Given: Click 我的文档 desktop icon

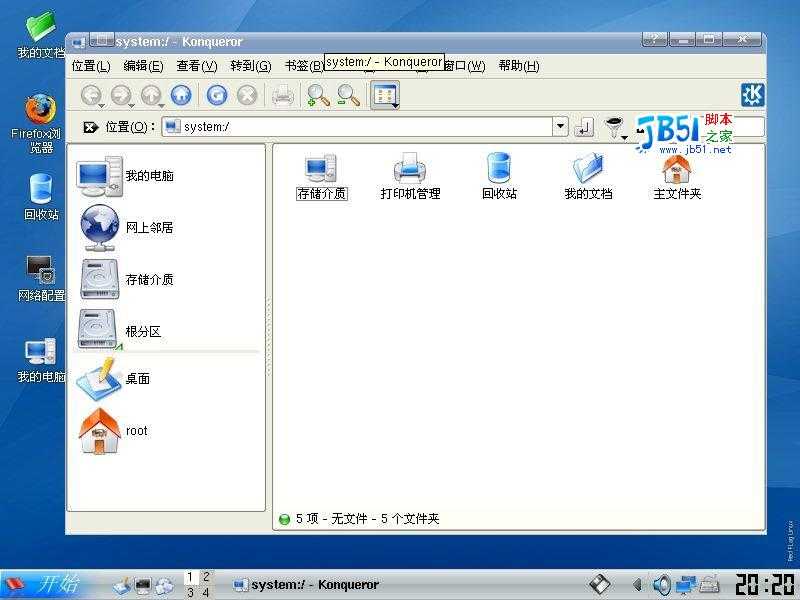Looking at the screenshot, I should pos(41,35).
